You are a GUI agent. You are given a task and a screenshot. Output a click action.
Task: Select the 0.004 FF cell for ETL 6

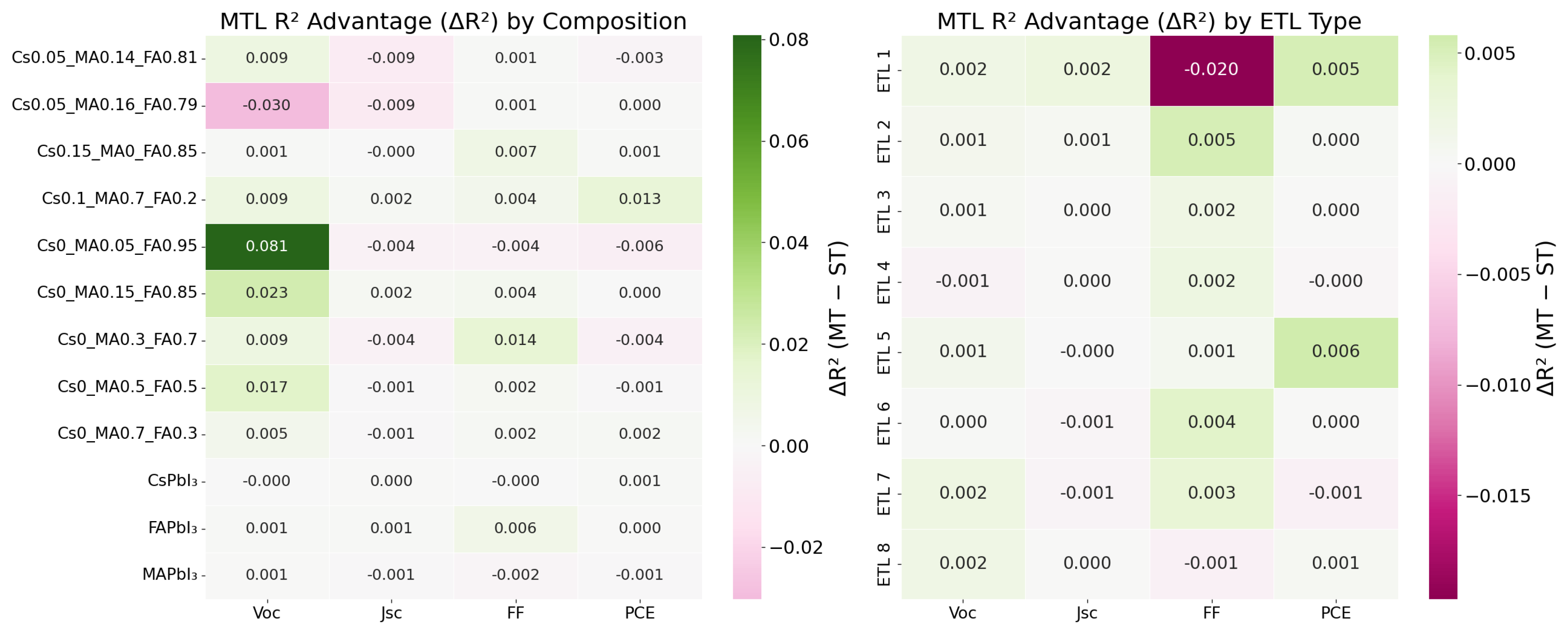pos(1211,423)
